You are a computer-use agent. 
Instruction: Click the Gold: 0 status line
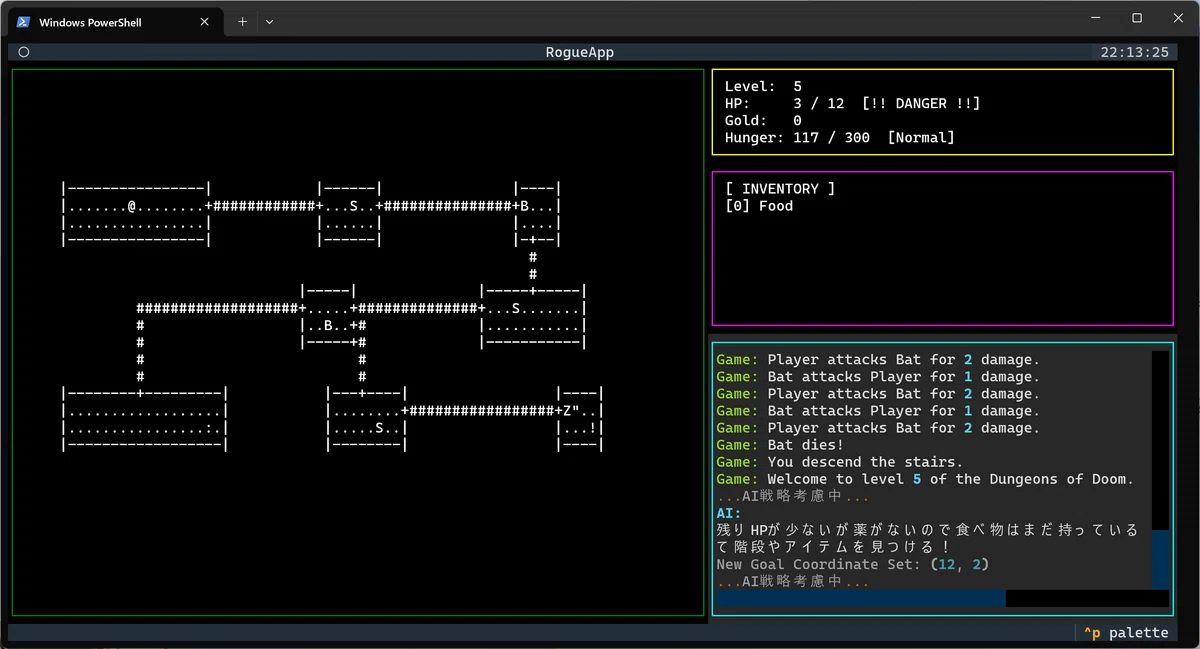point(763,121)
